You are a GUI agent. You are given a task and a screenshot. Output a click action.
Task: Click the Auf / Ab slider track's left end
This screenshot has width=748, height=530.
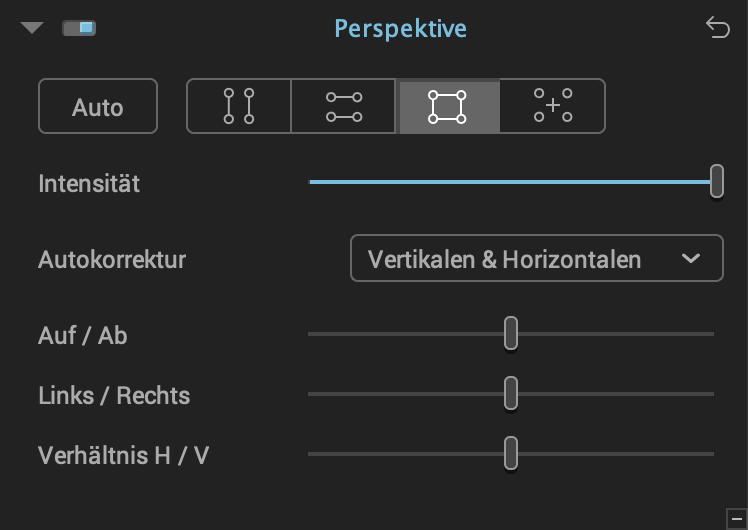coord(311,334)
